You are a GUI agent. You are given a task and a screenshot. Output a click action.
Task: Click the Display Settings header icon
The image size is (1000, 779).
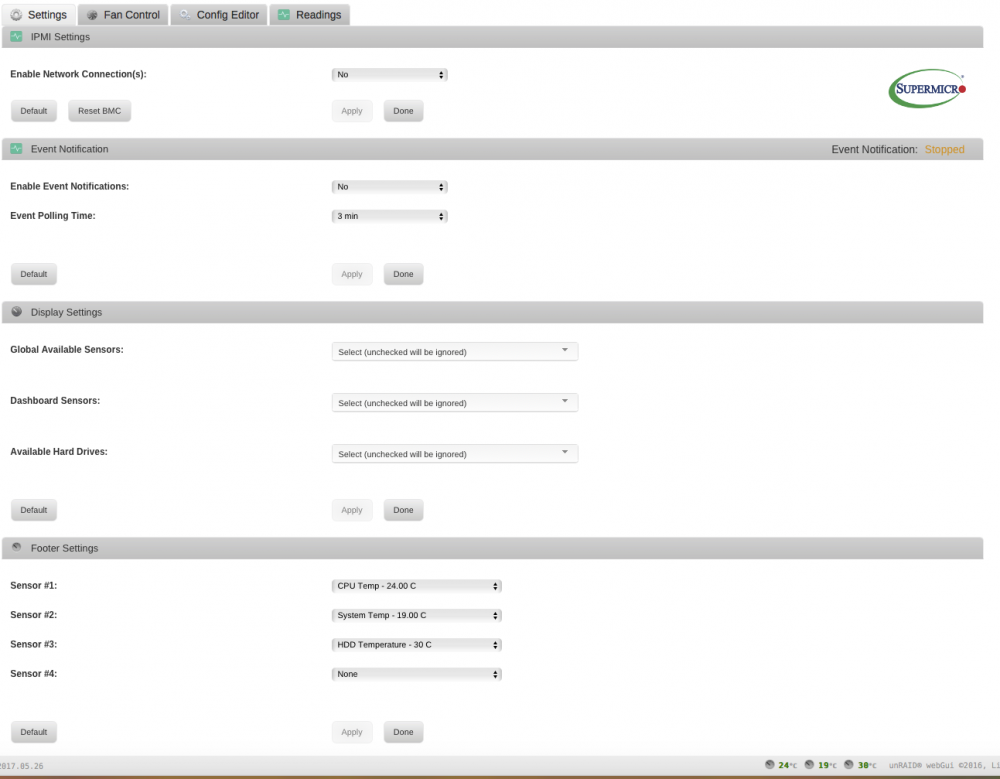pyautogui.click(x=17, y=311)
